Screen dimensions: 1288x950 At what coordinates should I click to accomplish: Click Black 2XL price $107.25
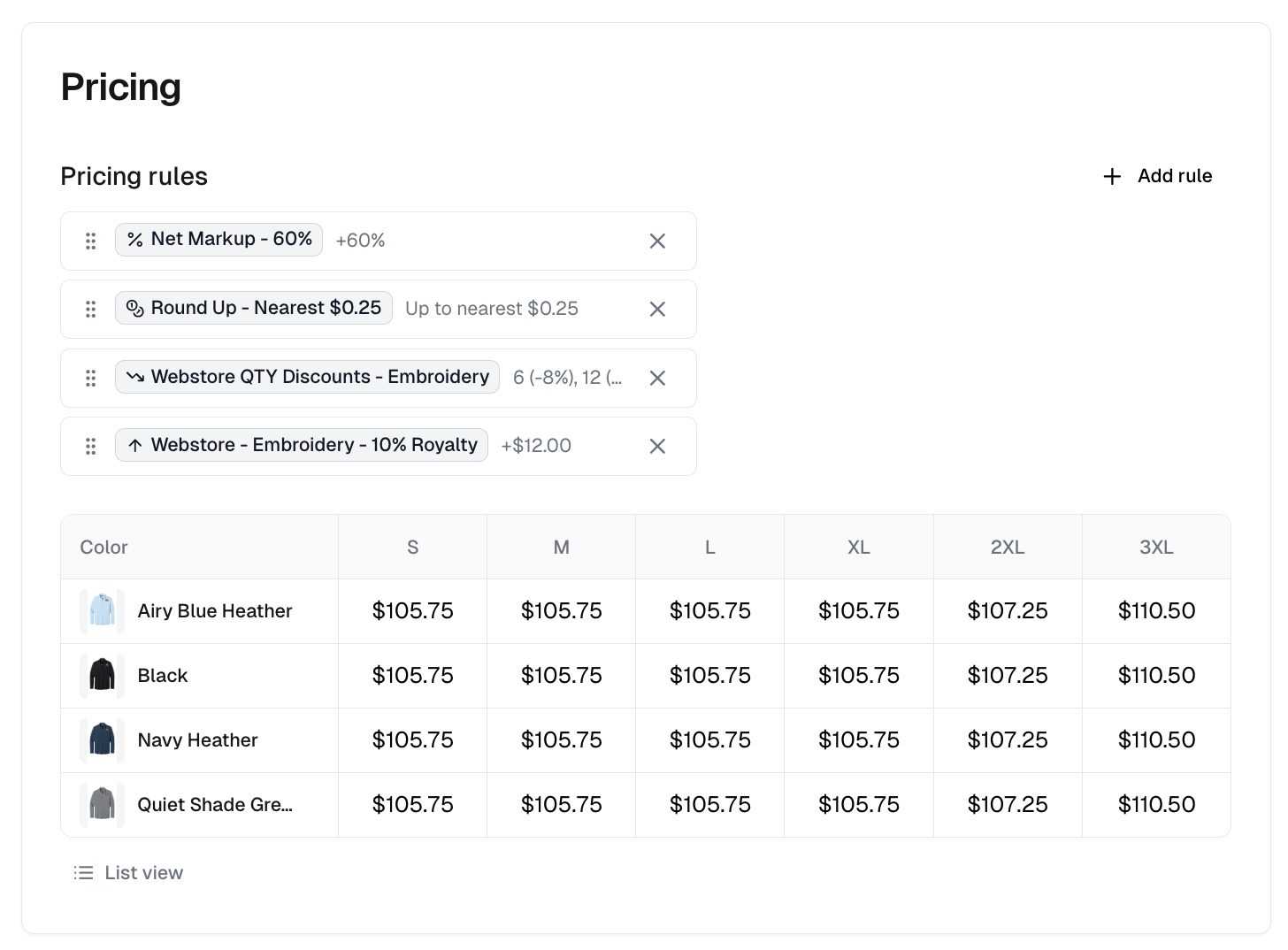1008,676
